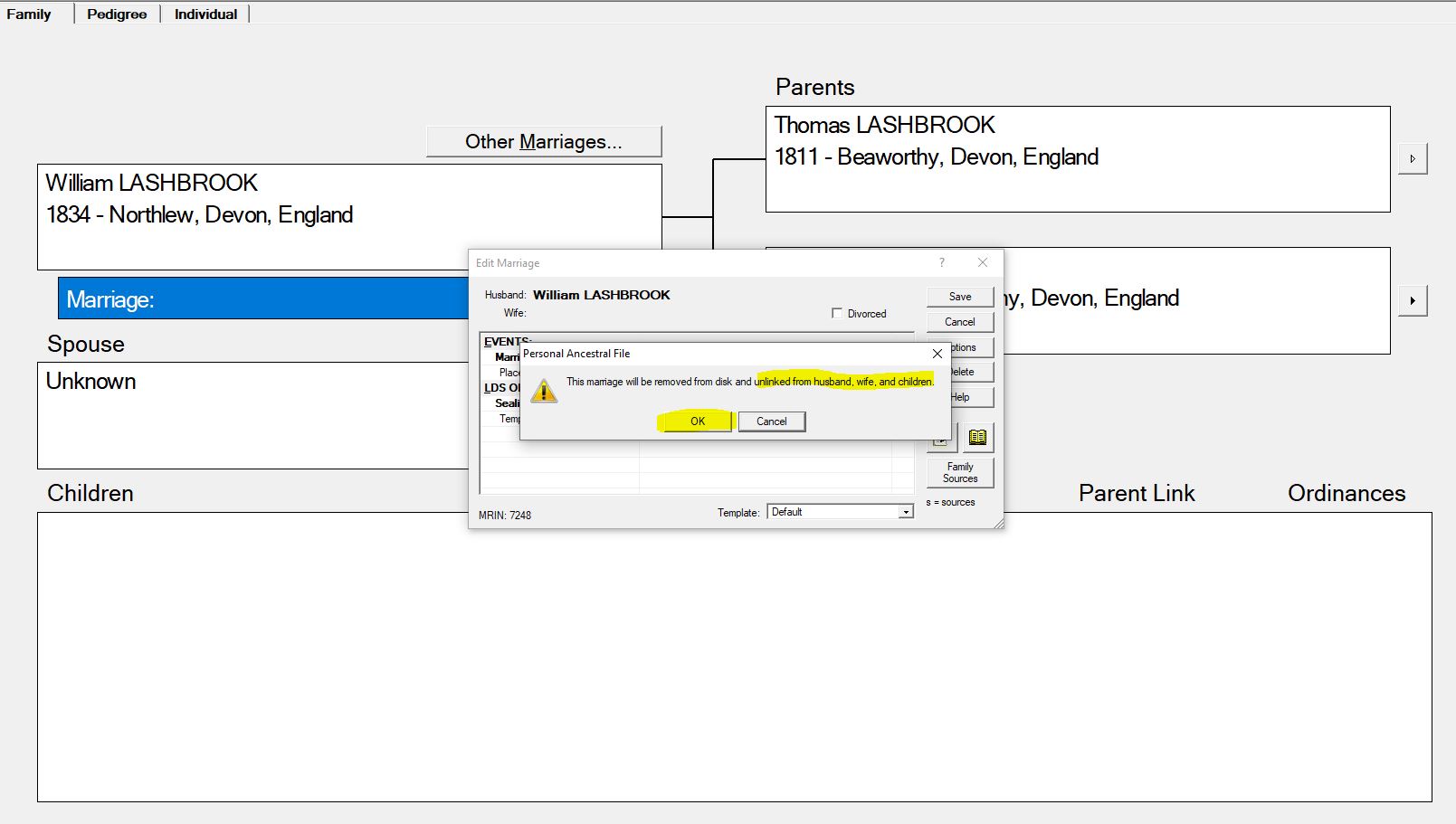Switch to the Individual tab
The height and width of the screenshot is (824, 1456).
click(x=205, y=14)
